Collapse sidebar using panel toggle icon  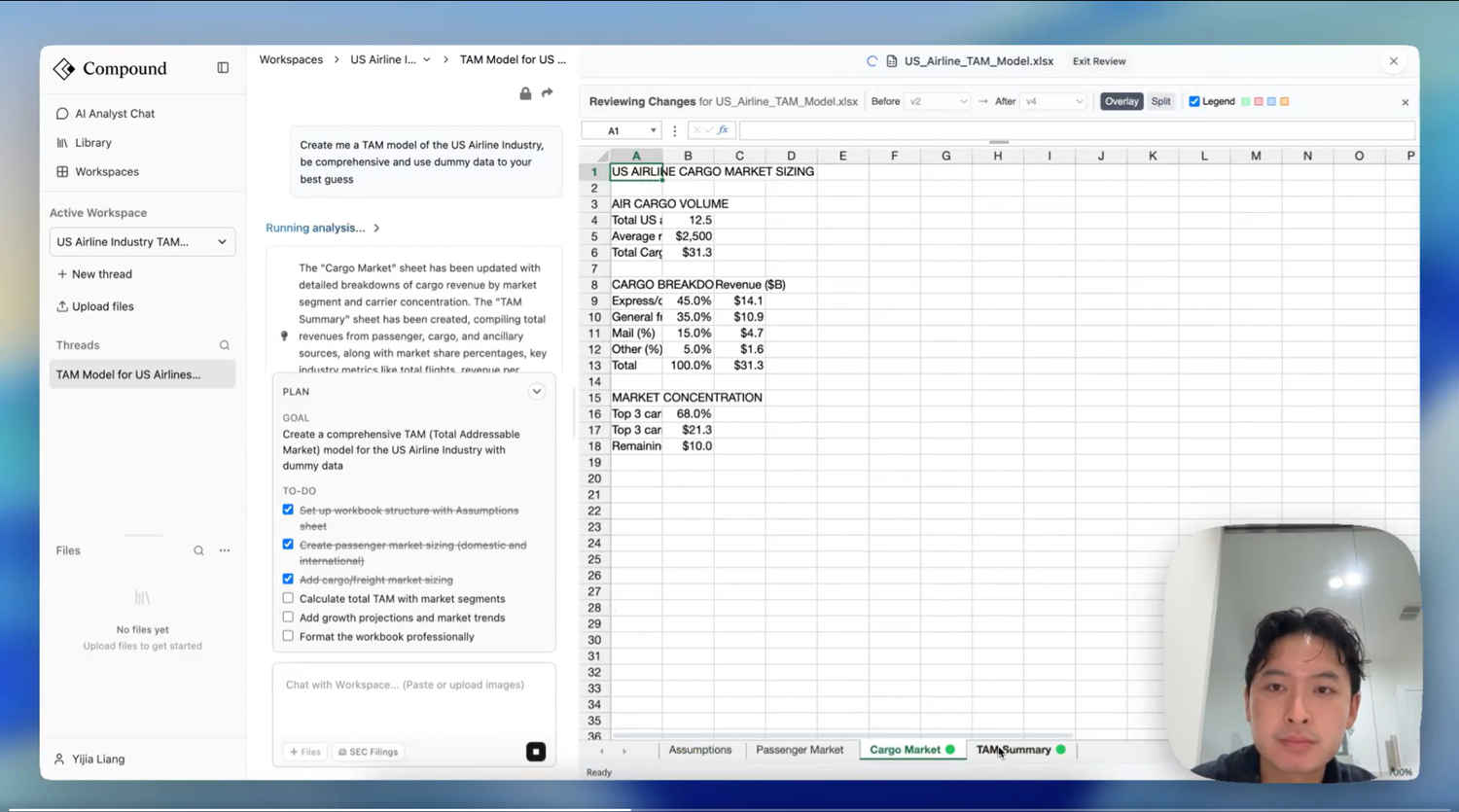pyautogui.click(x=223, y=68)
